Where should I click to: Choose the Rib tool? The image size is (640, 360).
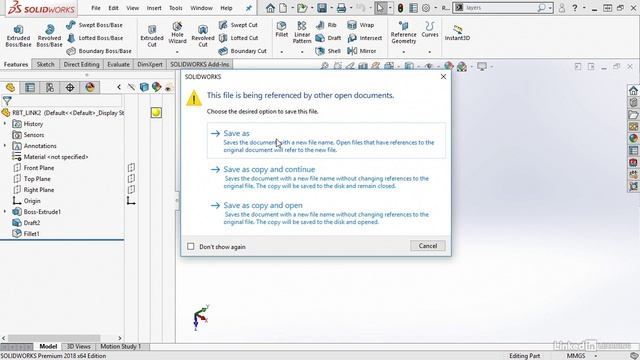tap(327, 25)
